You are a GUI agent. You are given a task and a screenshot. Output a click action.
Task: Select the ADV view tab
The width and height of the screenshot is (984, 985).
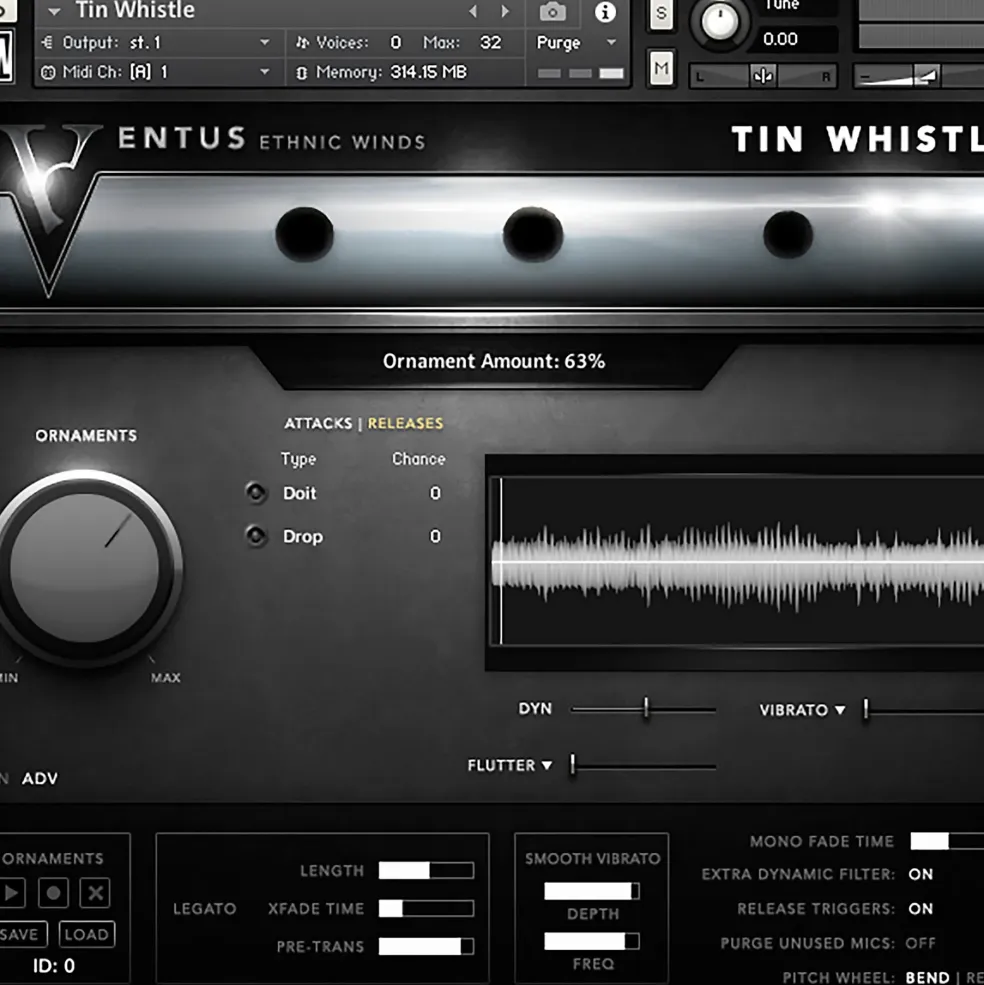point(40,779)
